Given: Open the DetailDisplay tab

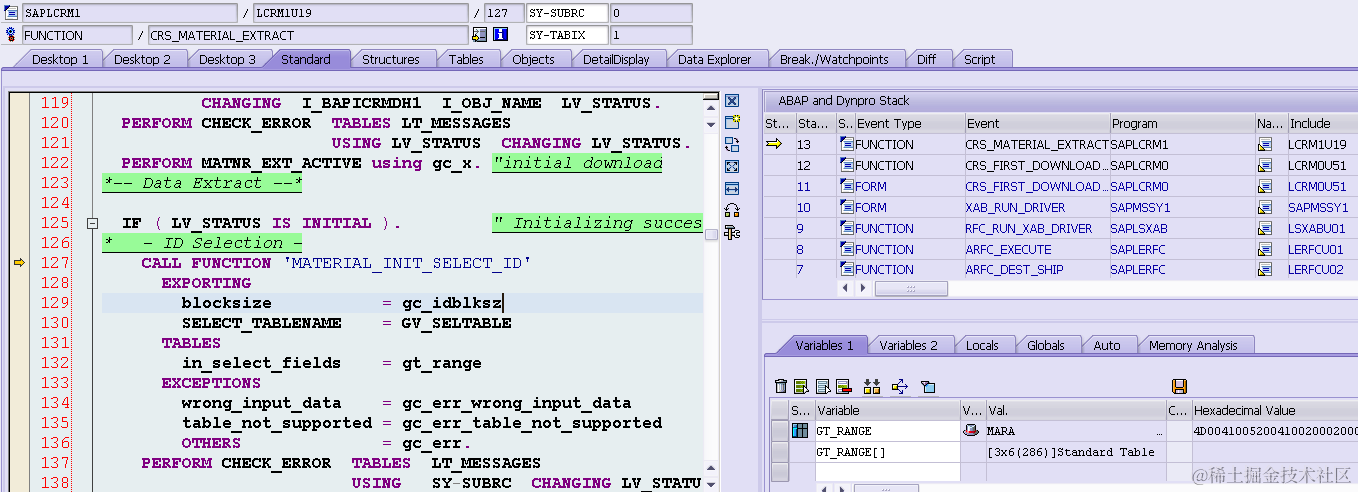Looking at the screenshot, I should 616,59.
